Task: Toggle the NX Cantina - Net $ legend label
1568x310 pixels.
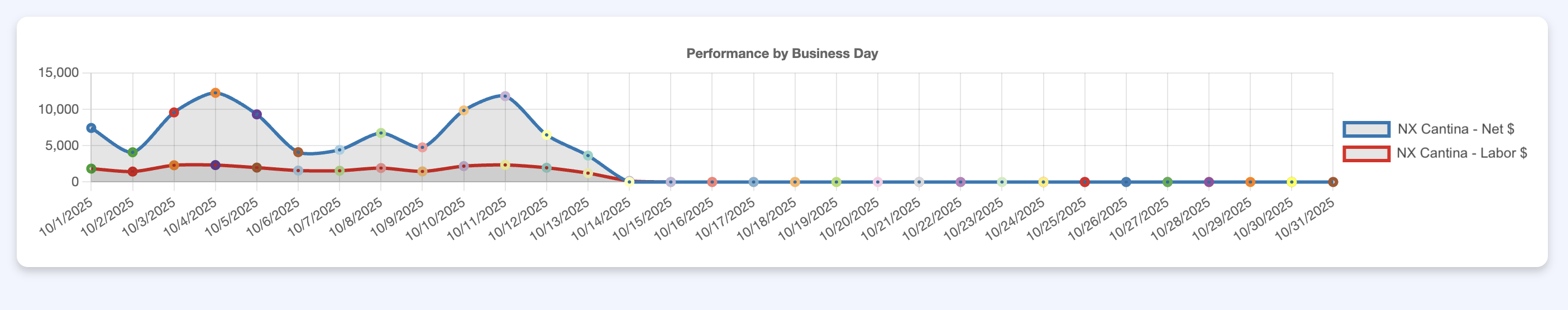Action: click(1455, 129)
